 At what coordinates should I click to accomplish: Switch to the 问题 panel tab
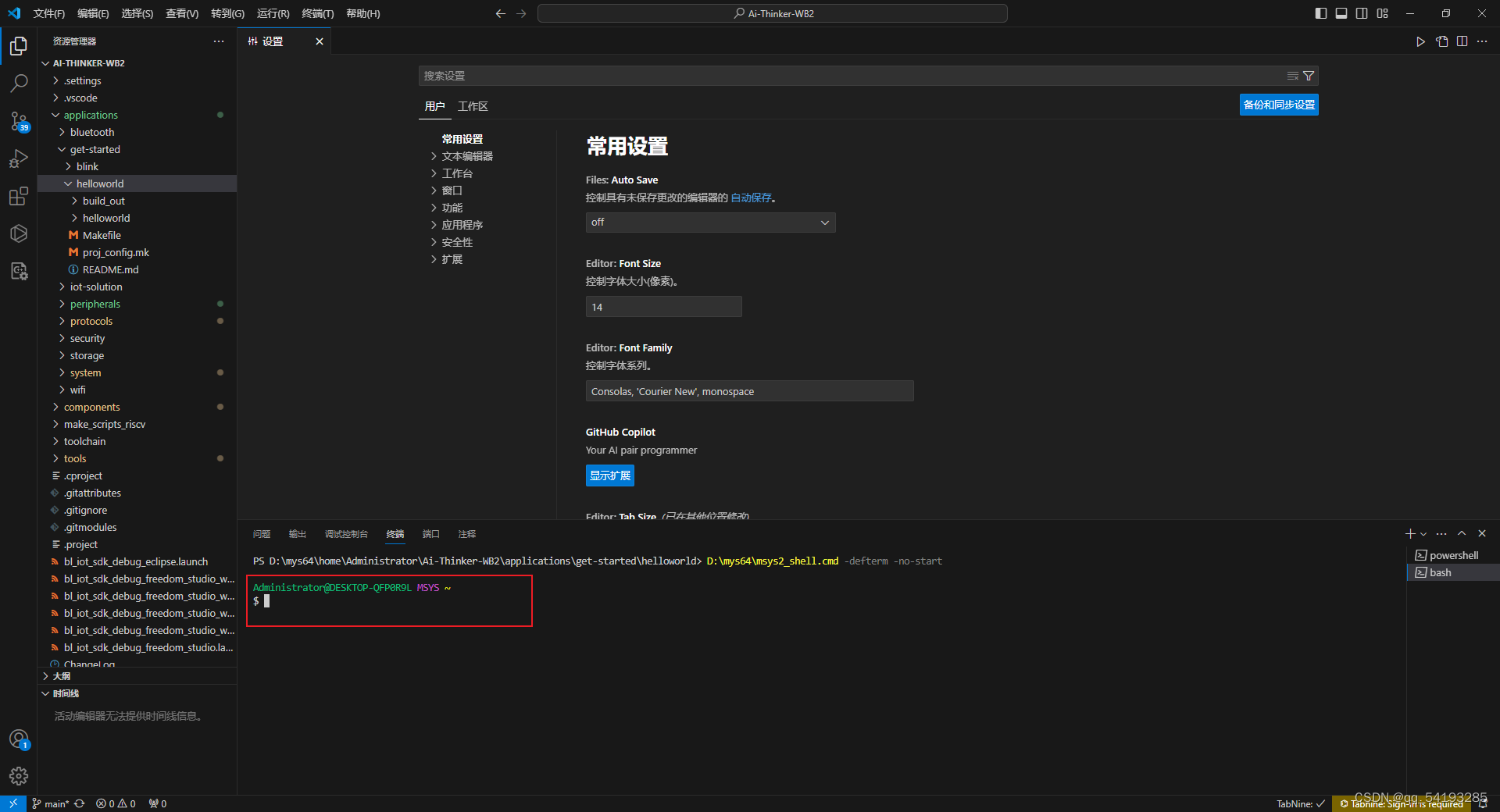click(262, 534)
